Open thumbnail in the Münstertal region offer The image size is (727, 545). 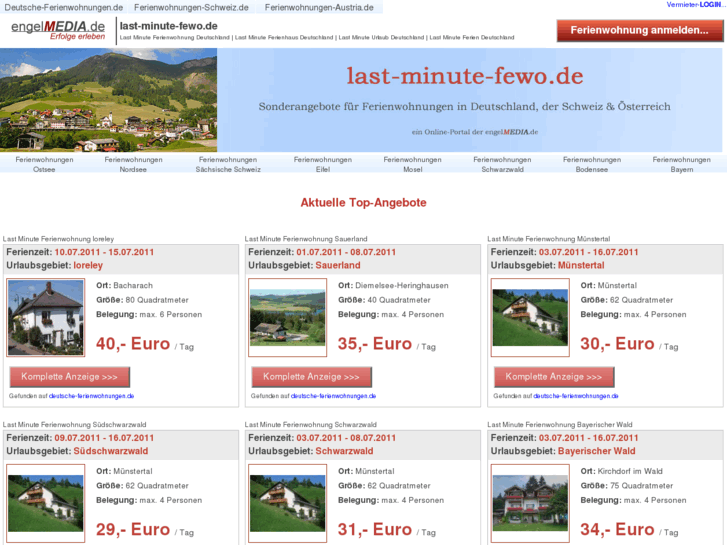[x=530, y=317]
